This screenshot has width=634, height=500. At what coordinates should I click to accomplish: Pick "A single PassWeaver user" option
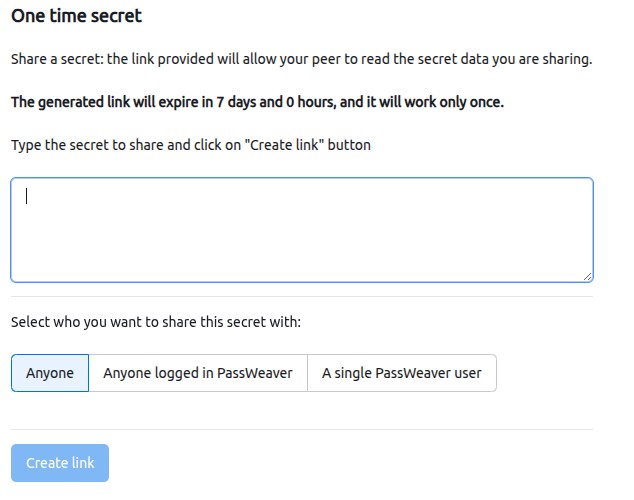[401, 373]
